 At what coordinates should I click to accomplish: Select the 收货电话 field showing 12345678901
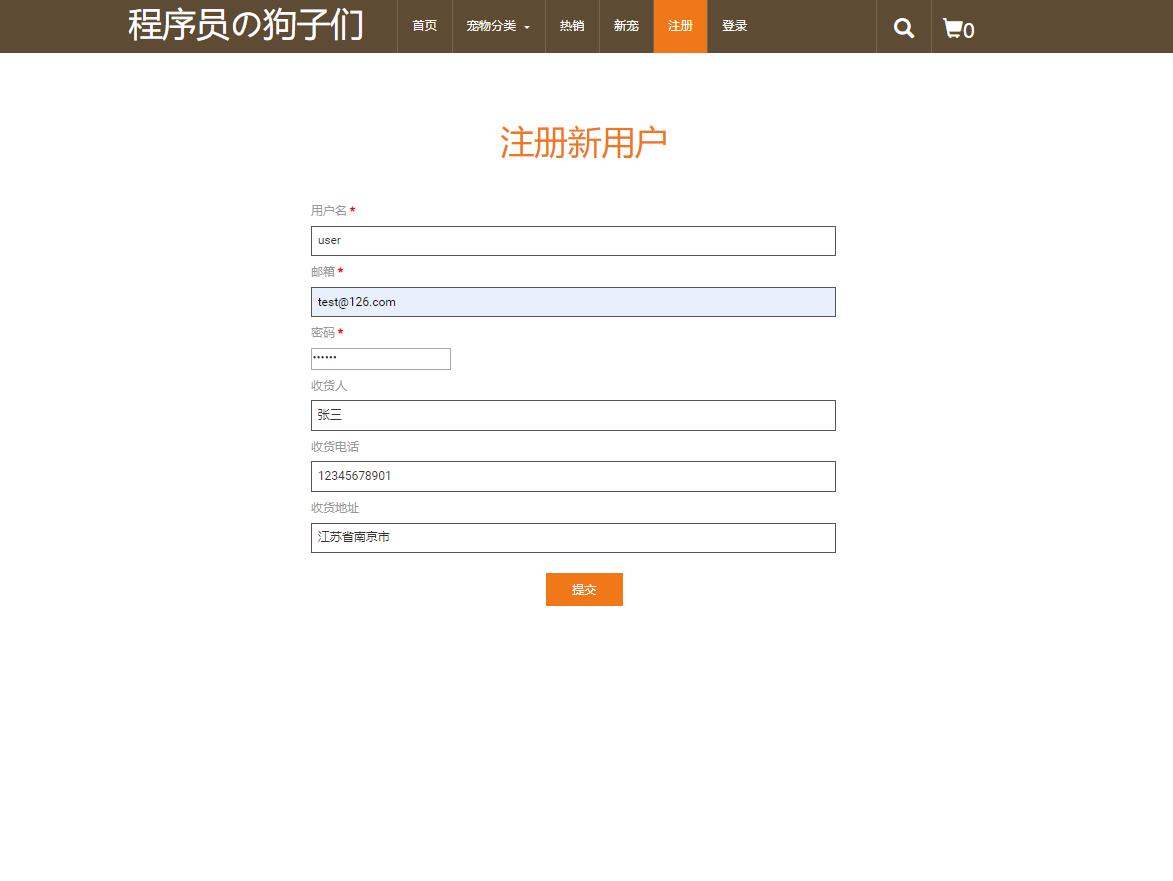(573, 476)
